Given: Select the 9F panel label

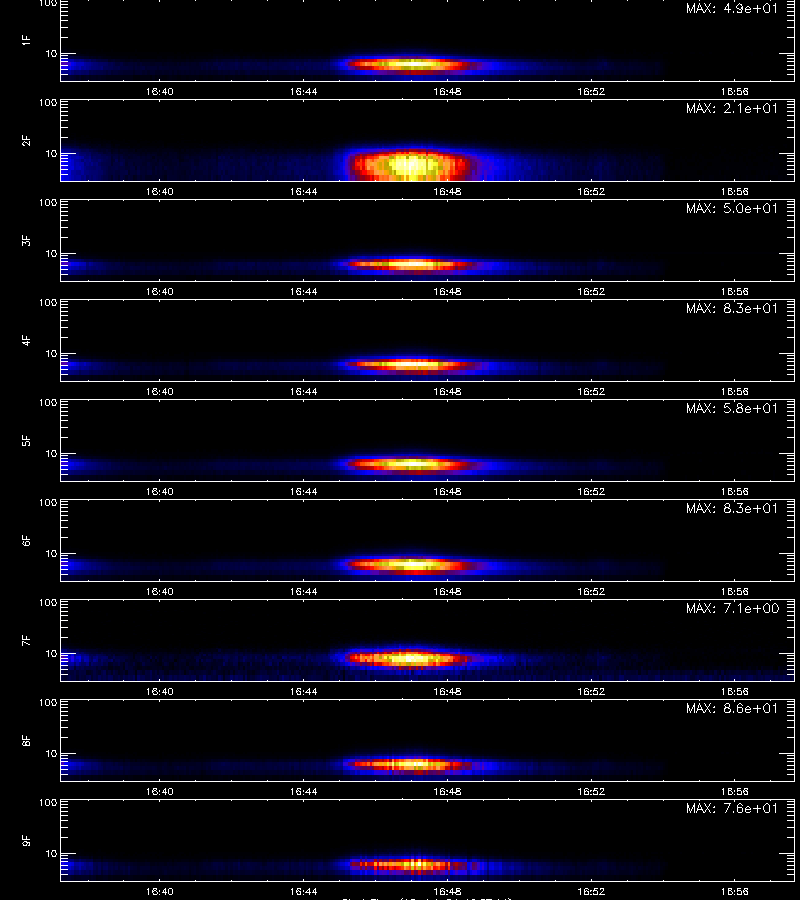Looking at the screenshot, I should [x=26, y=840].
